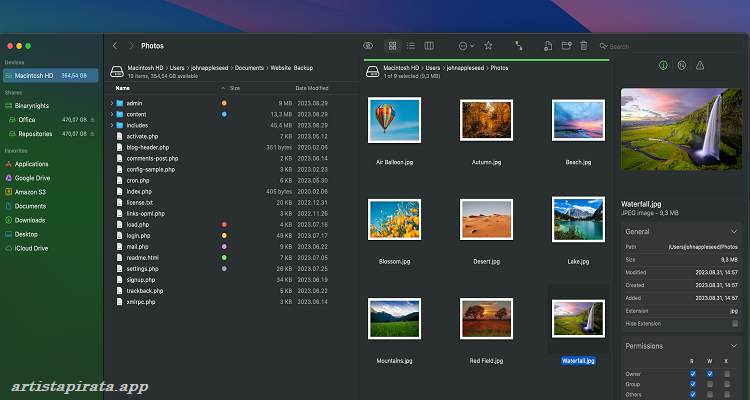The width and height of the screenshot is (750, 400).
Task: Go back with the left arrow
Action: point(116,45)
